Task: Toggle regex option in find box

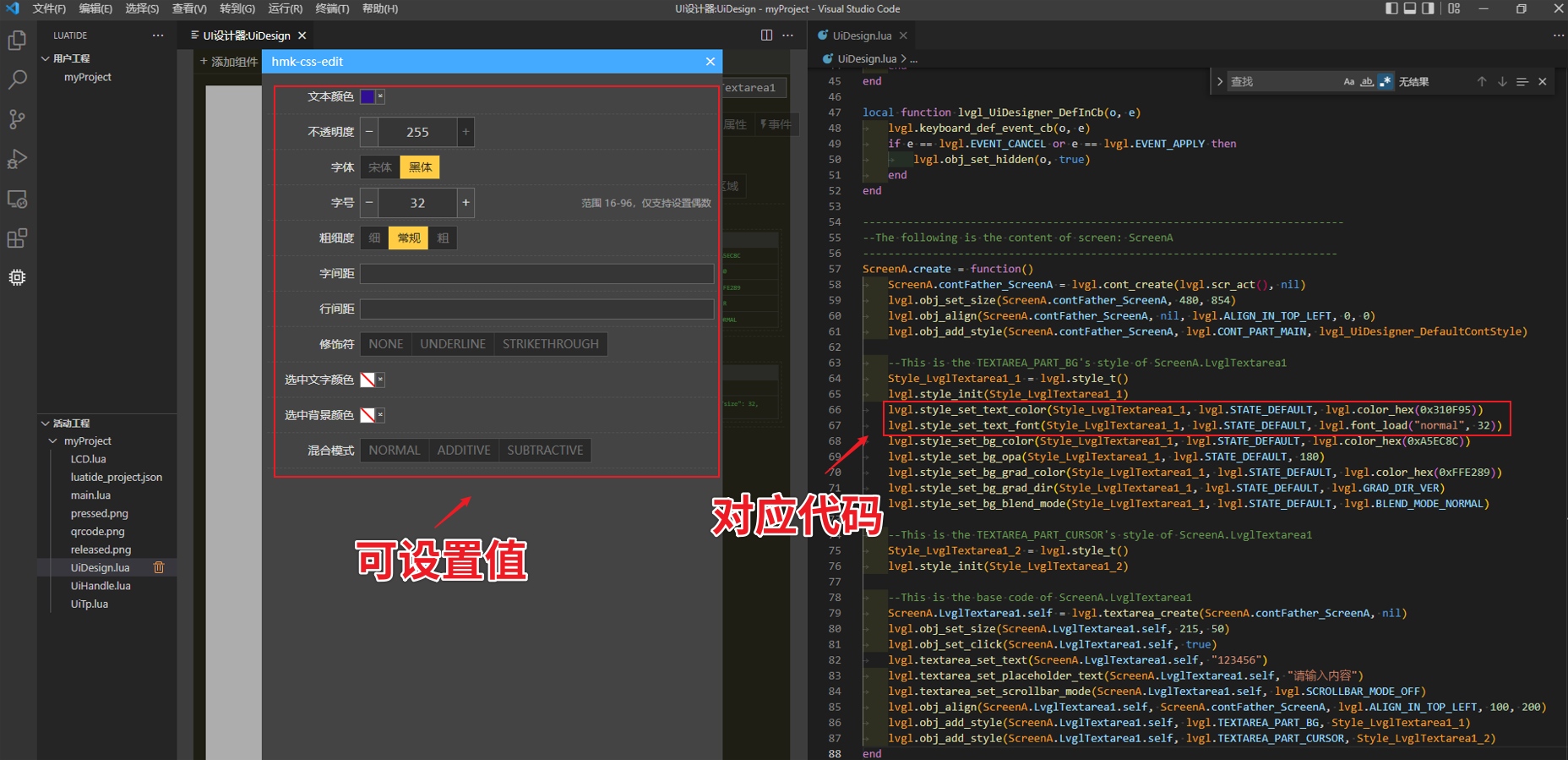Action: (x=1386, y=82)
